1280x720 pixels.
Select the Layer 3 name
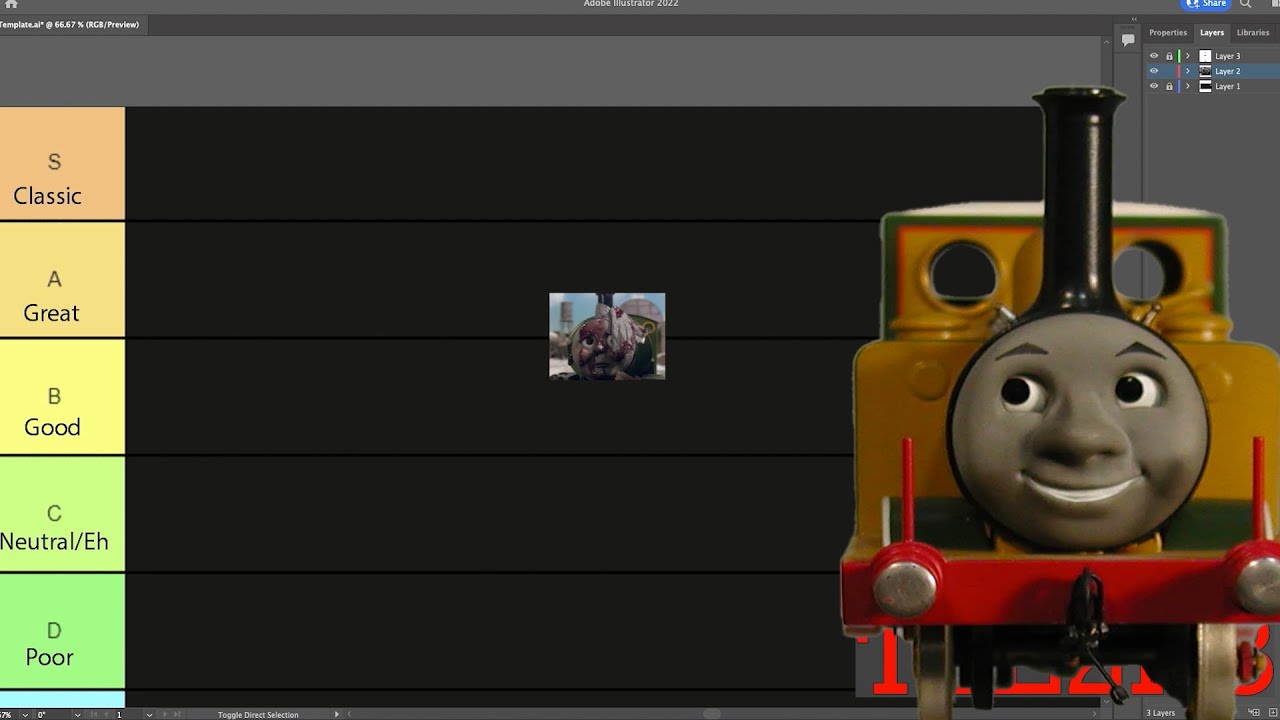[1227, 56]
